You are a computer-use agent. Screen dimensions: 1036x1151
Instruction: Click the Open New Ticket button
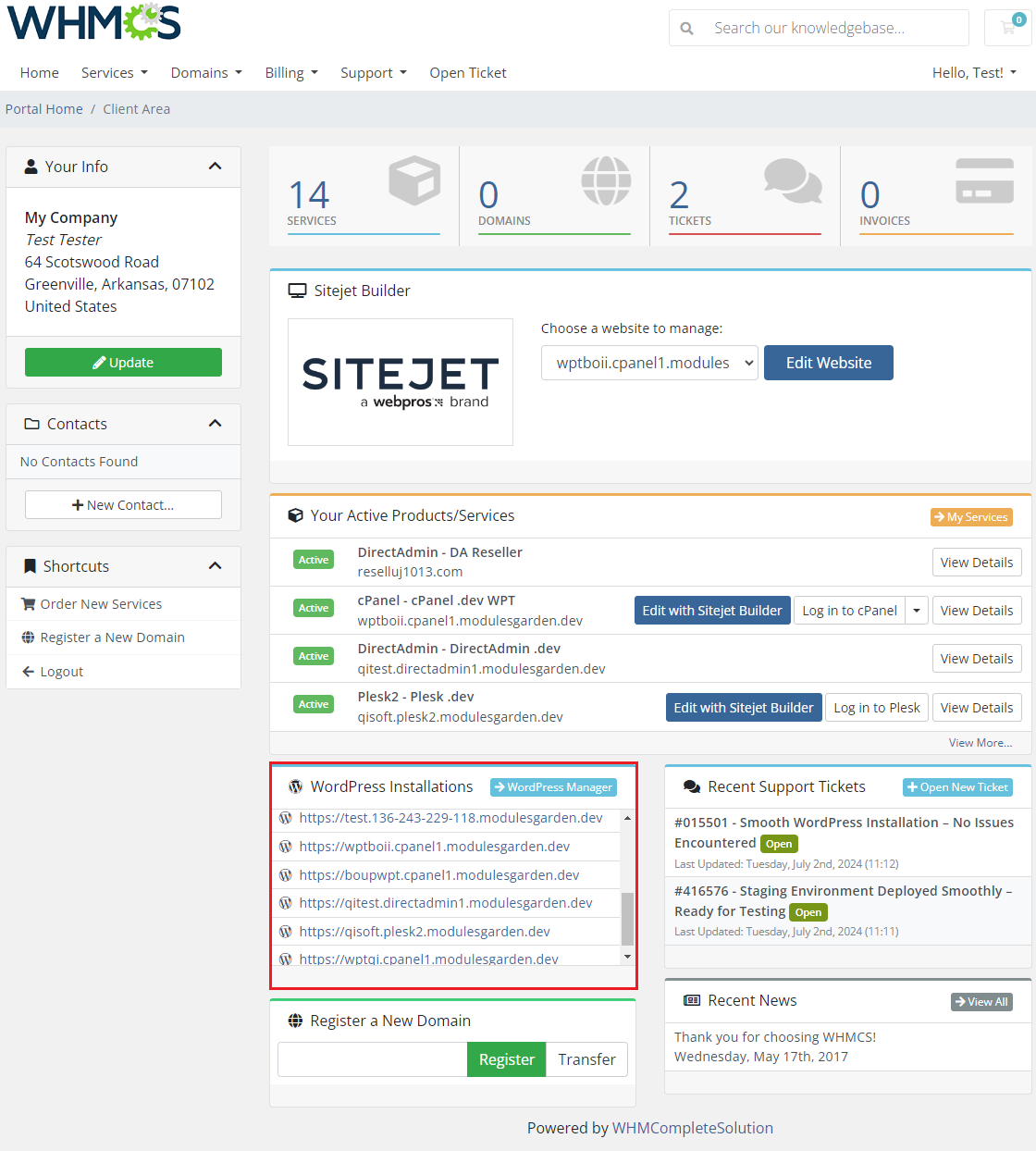point(957,787)
